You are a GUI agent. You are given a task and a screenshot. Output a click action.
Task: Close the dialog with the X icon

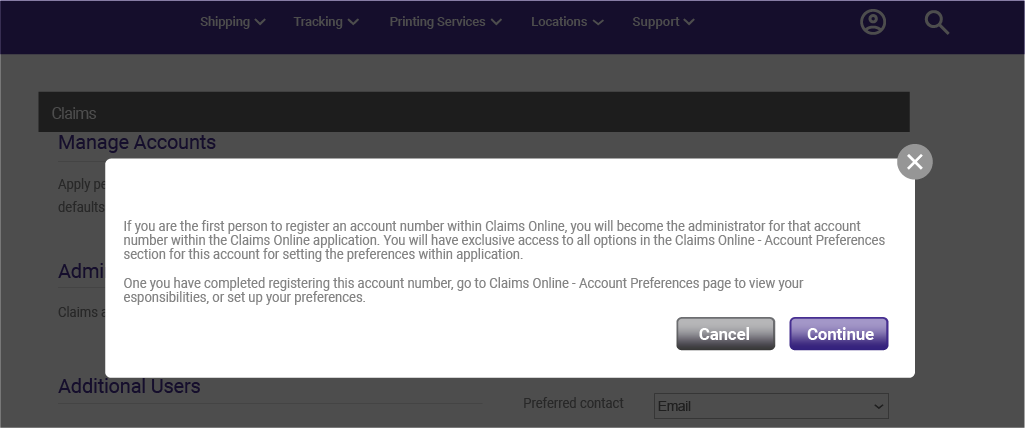click(915, 161)
